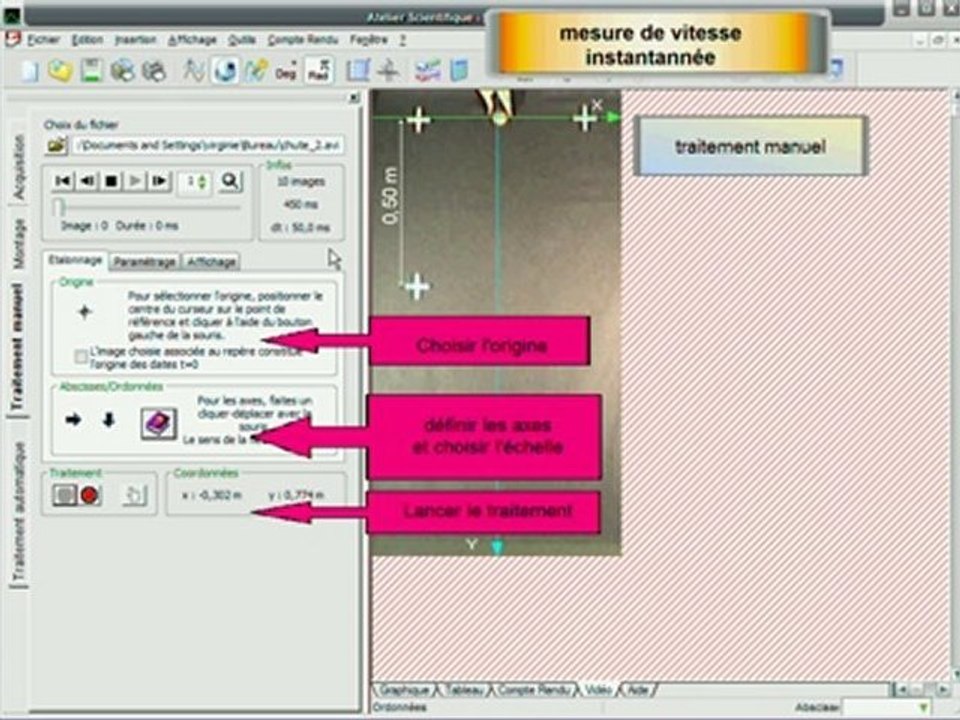Switch to the Aide bottom tab
Image resolution: width=960 pixels, height=720 pixels.
tap(638, 689)
